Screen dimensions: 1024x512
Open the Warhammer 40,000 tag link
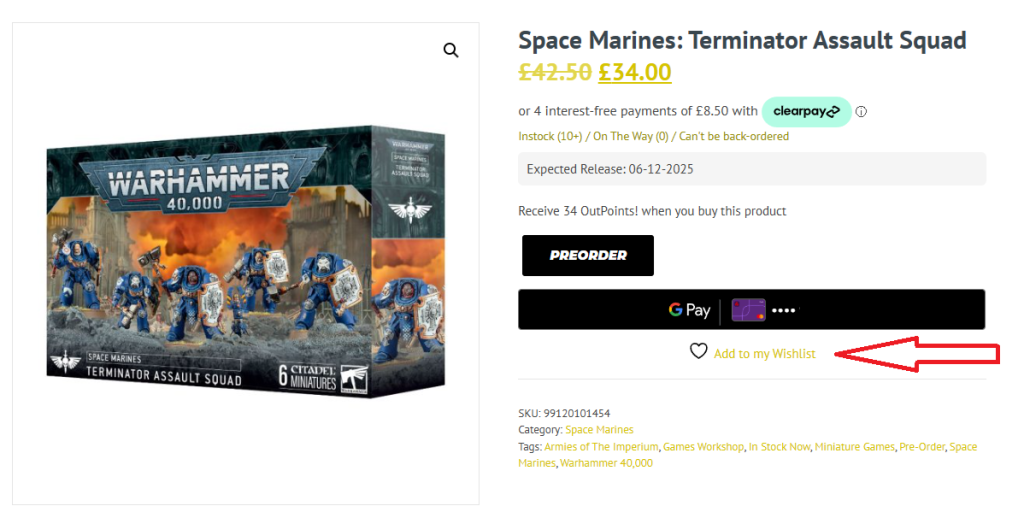click(x=606, y=463)
